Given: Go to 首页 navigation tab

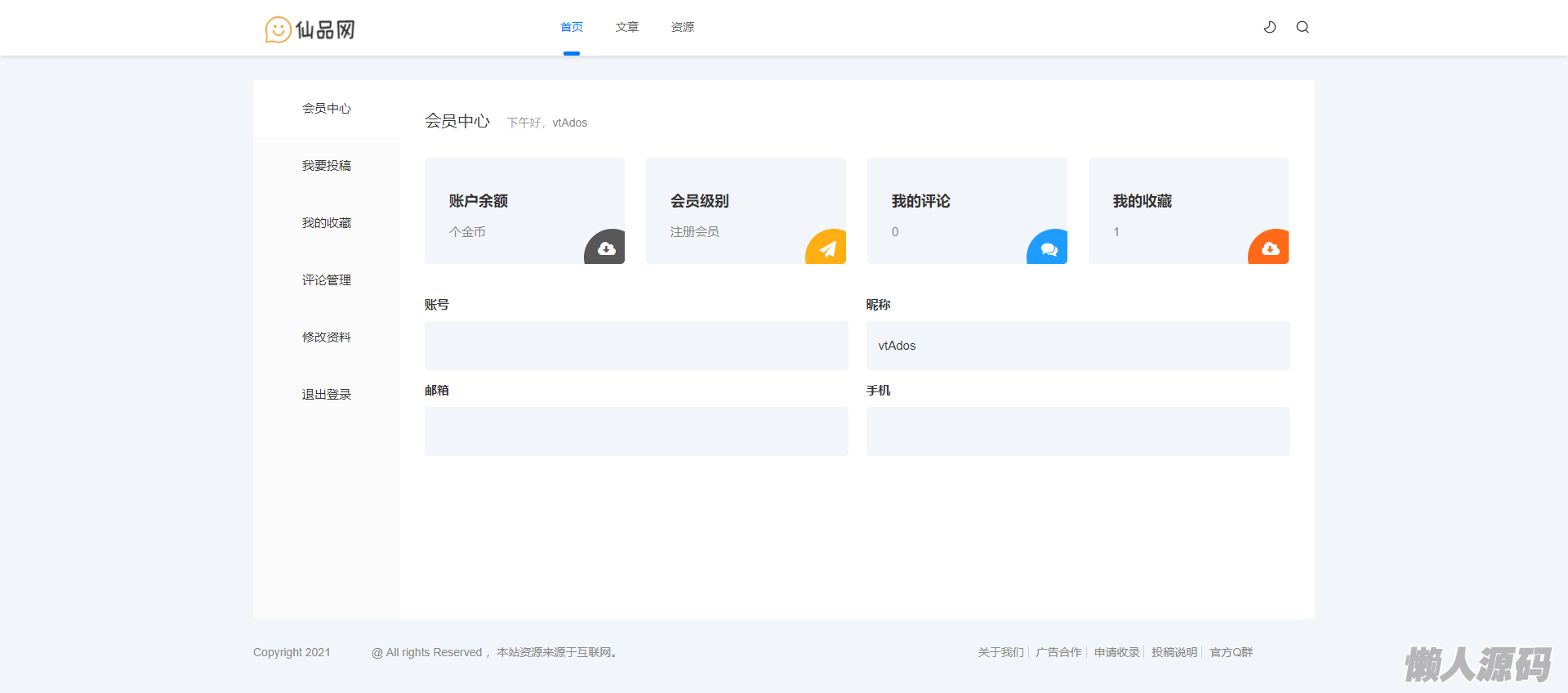Looking at the screenshot, I should tap(572, 27).
